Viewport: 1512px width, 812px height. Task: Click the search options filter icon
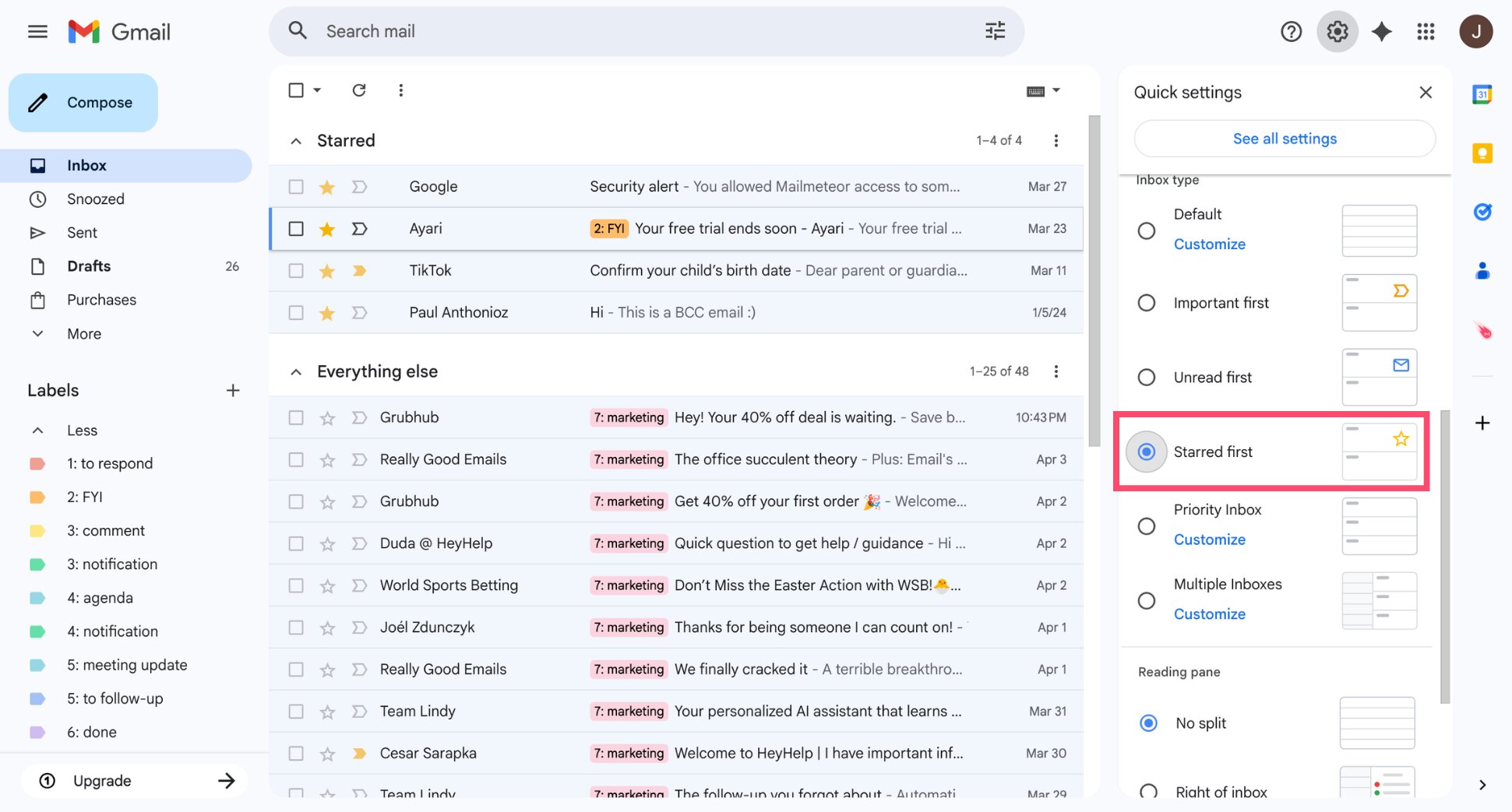coord(995,31)
